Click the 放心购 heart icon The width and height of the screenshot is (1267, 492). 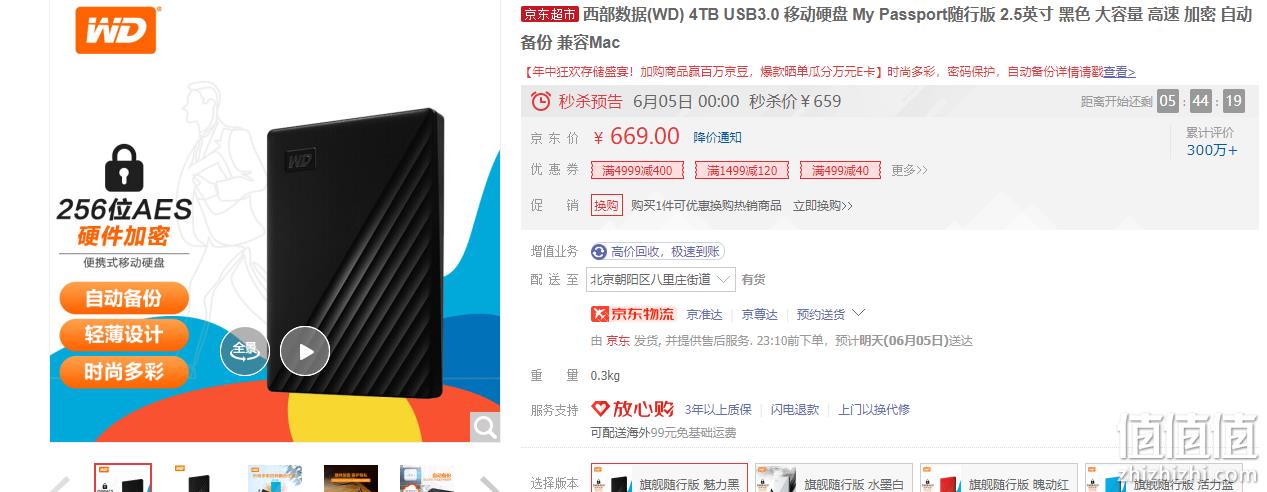(x=601, y=409)
